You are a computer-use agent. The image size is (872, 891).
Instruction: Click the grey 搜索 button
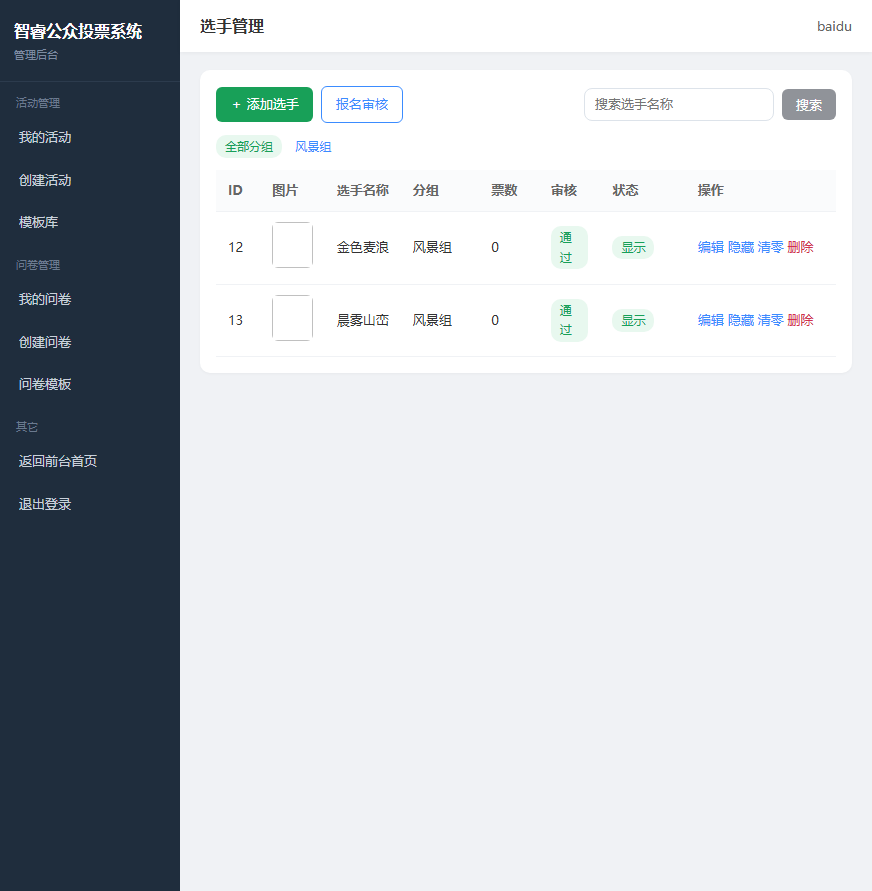coord(808,105)
